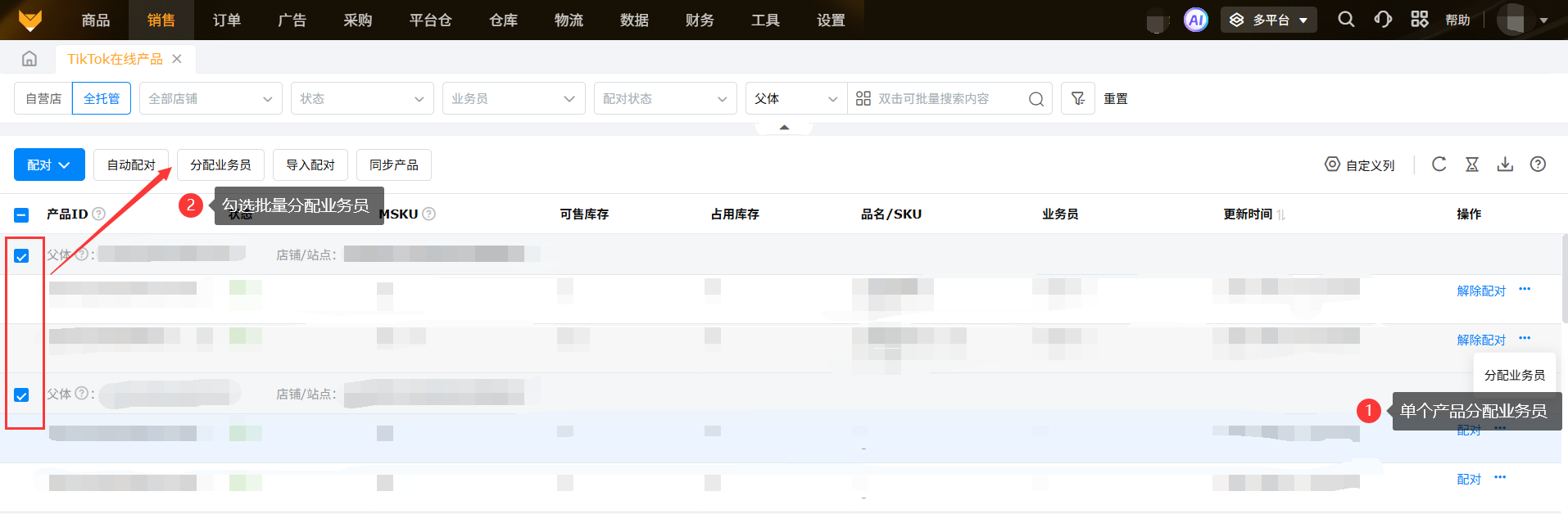Open the 仓库 menu
Screen dimensions: 1568x514
pos(504,20)
